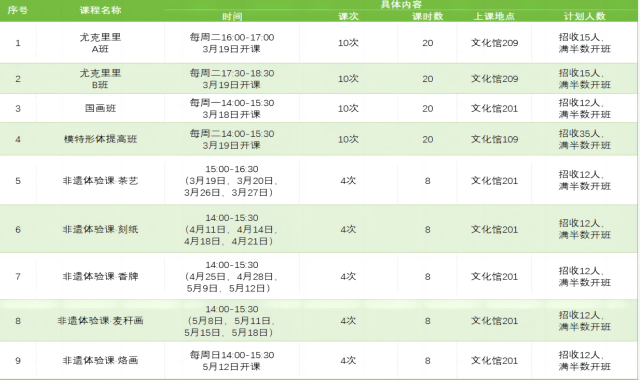Click the 课程名称 column header

tap(100, 10)
